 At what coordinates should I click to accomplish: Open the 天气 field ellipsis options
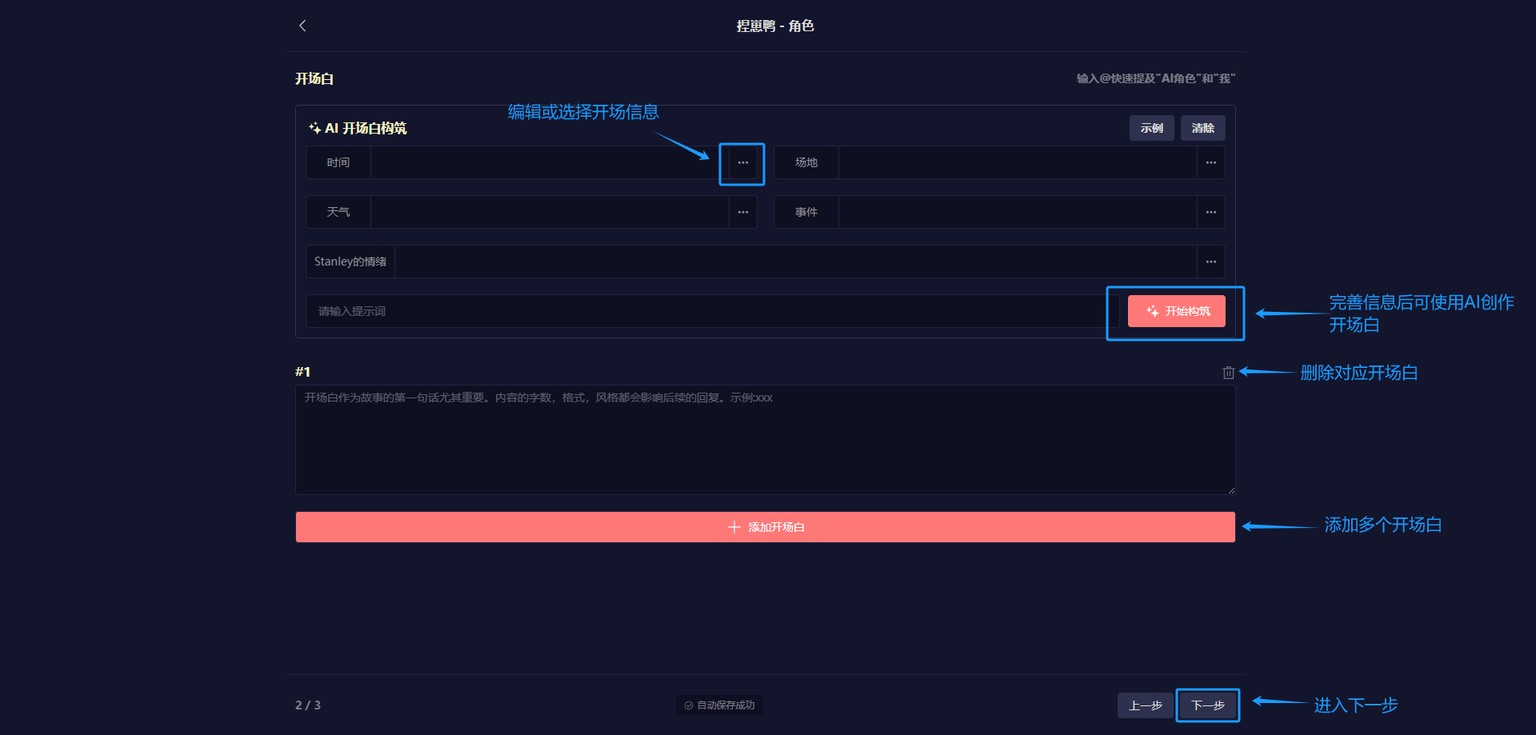point(743,212)
